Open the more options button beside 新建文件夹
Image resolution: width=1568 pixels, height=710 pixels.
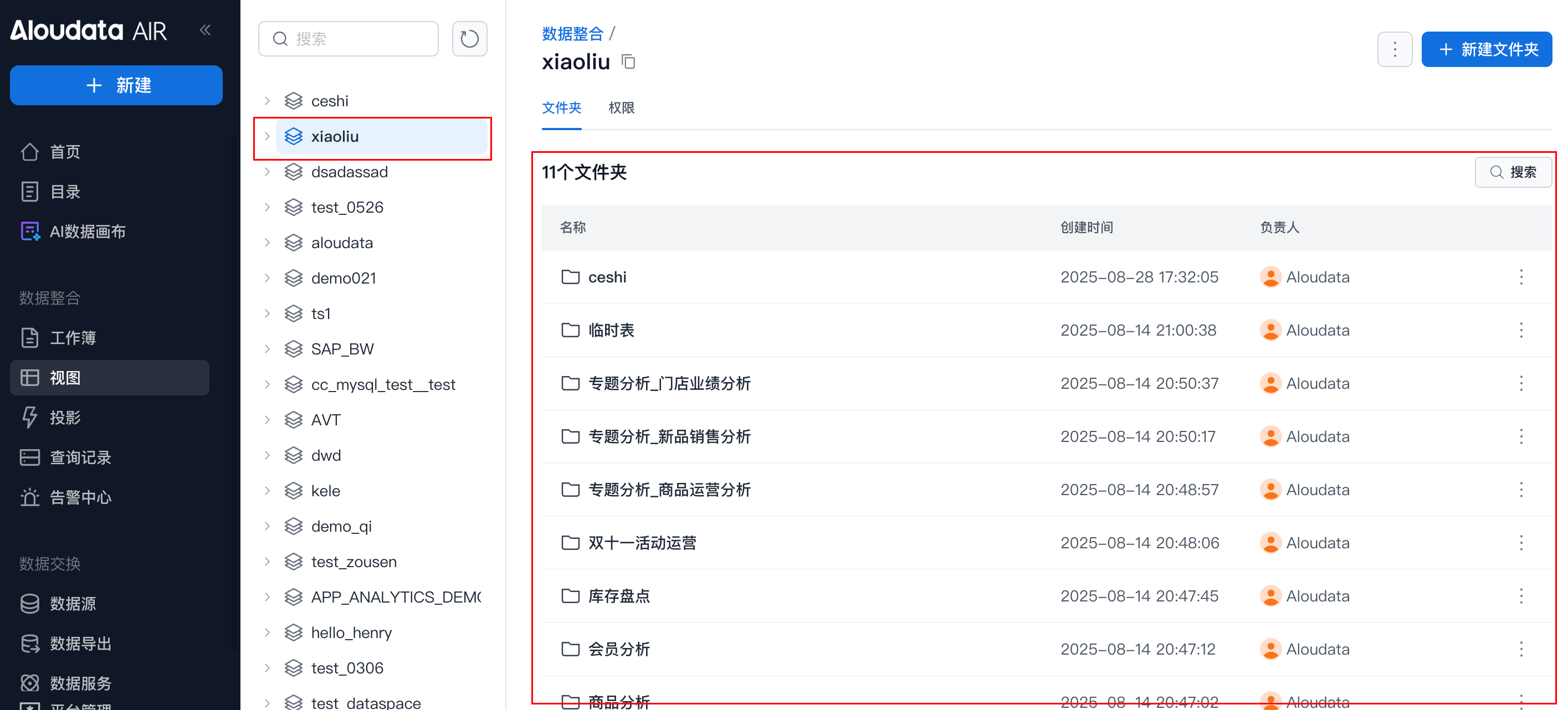1395,49
